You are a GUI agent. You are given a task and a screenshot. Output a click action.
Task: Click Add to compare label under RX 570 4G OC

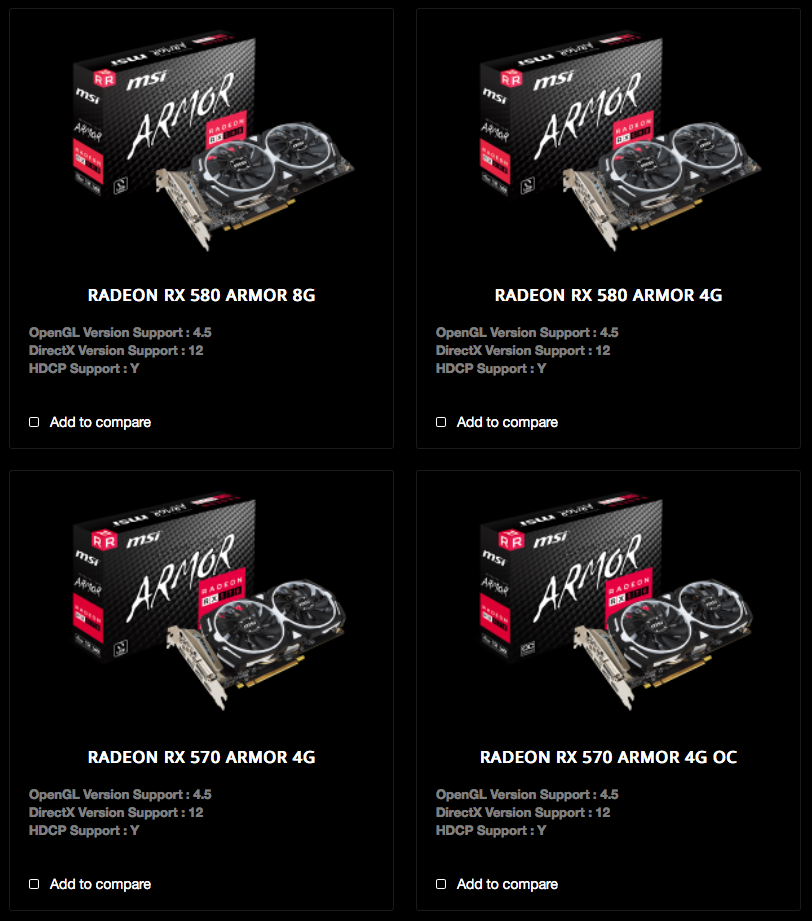508,884
